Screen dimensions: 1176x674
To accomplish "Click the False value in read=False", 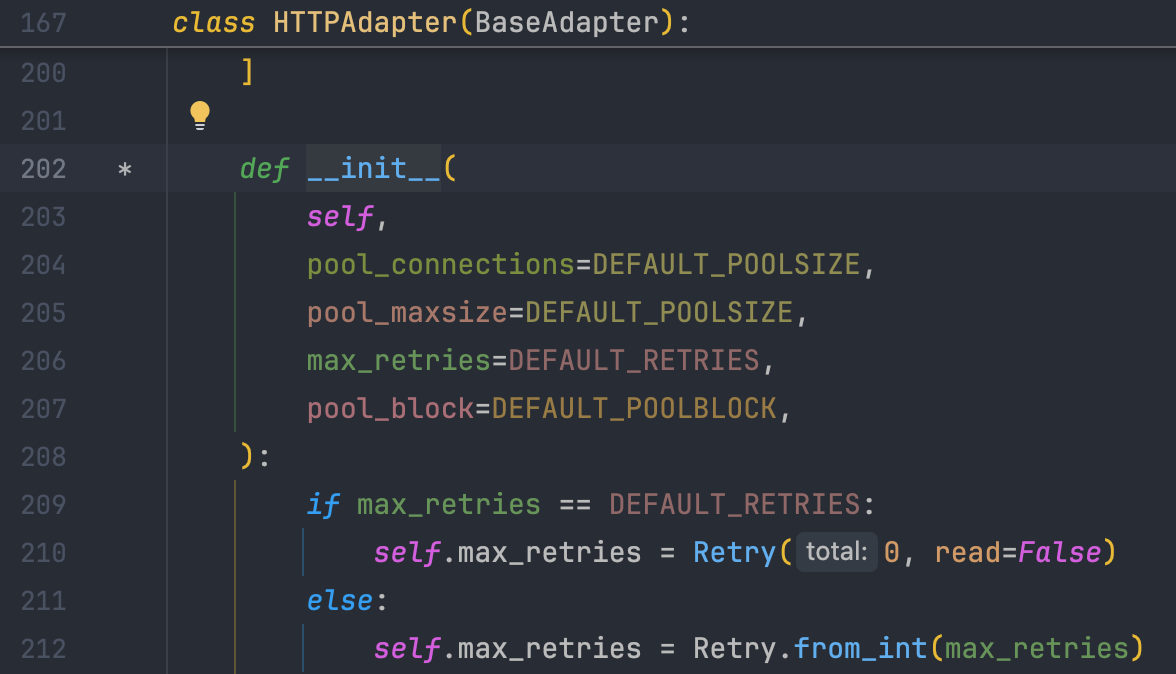I will pos(1059,553).
